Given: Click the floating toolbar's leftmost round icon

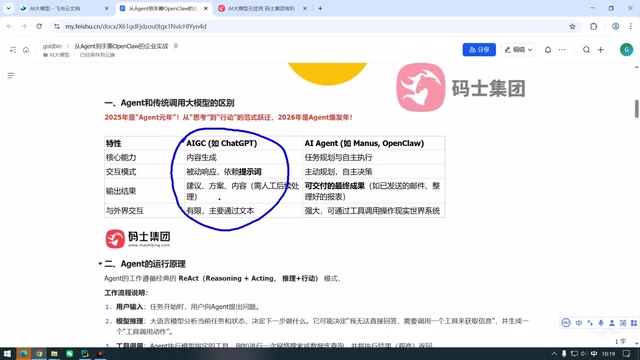Looking at the screenshot, I should tap(566, 322).
